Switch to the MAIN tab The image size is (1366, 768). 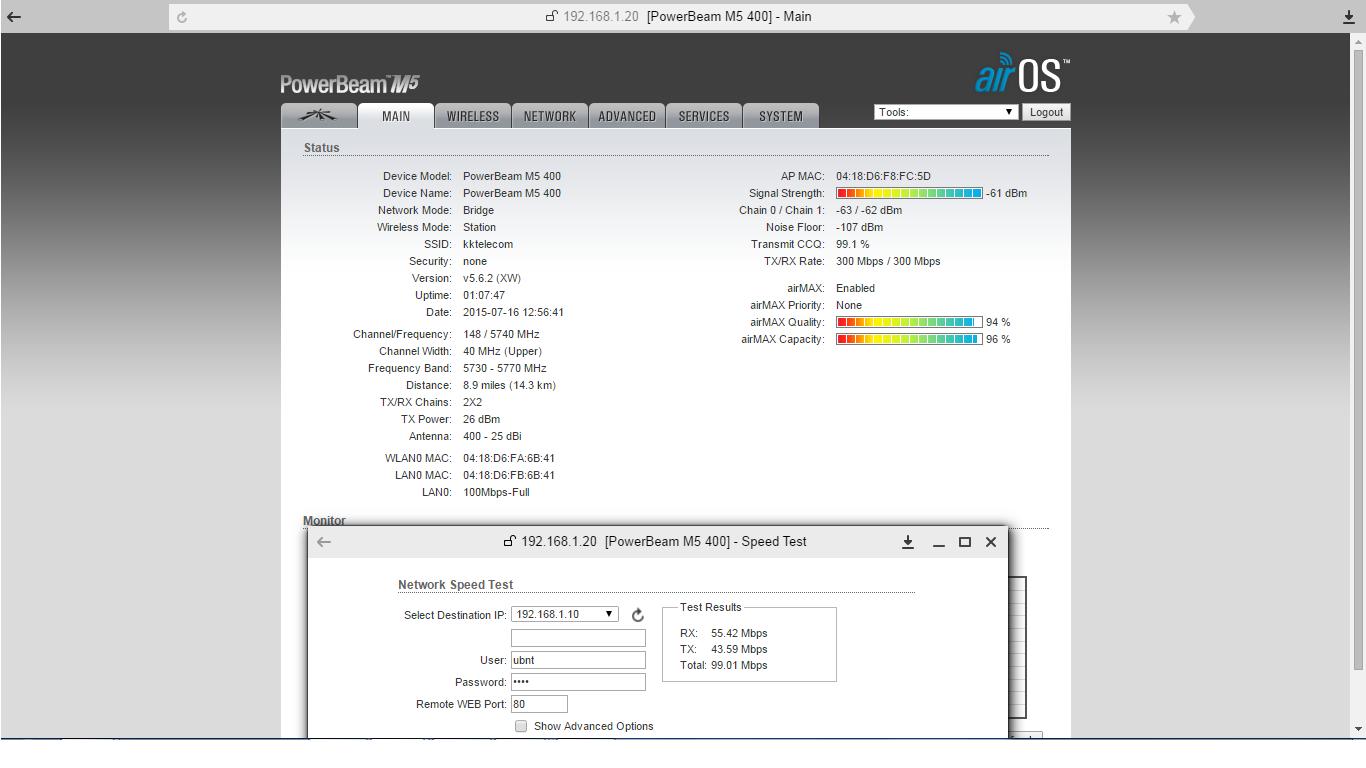(396, 116)
